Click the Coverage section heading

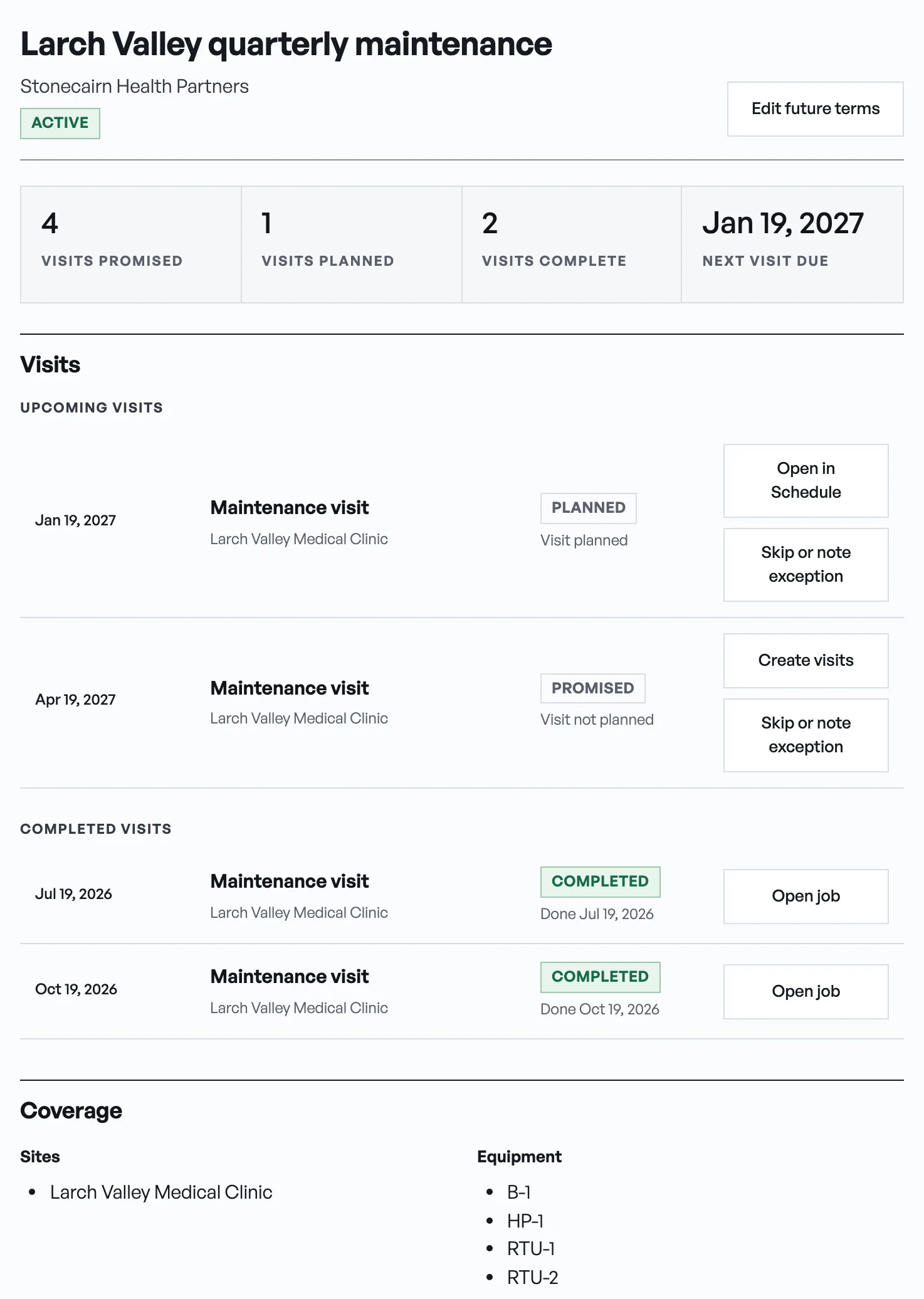click(71, 1111)
